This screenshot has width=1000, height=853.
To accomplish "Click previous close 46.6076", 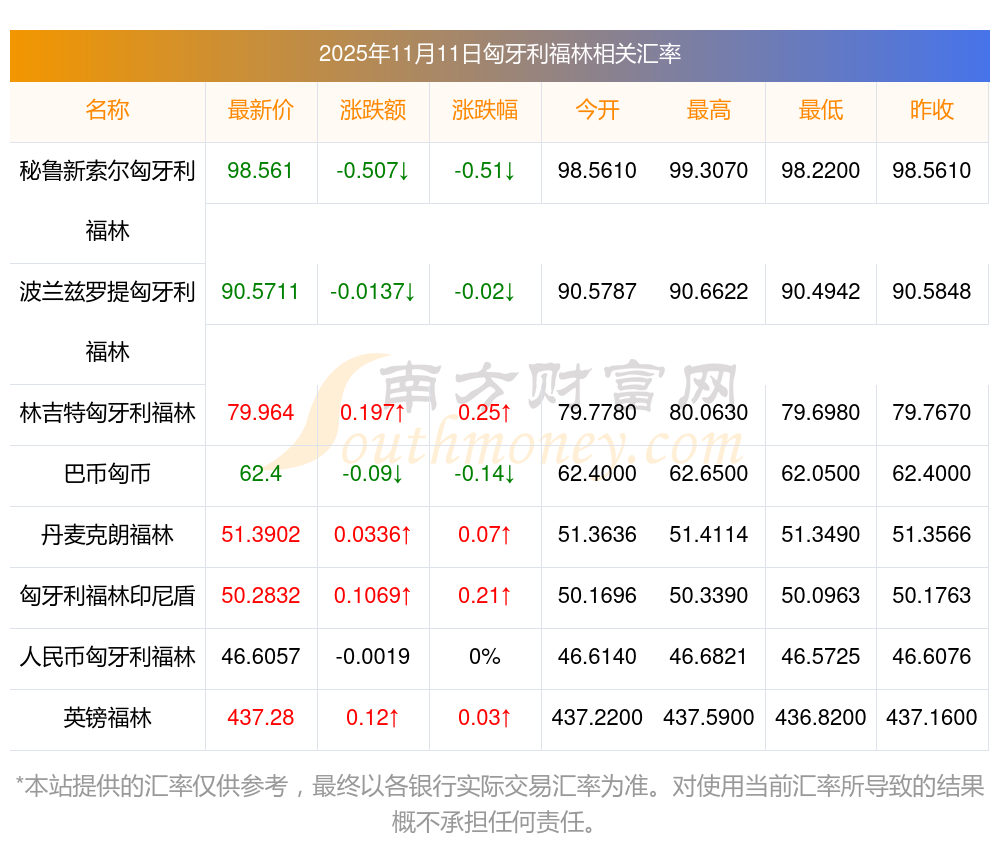I will click(932, 657).
